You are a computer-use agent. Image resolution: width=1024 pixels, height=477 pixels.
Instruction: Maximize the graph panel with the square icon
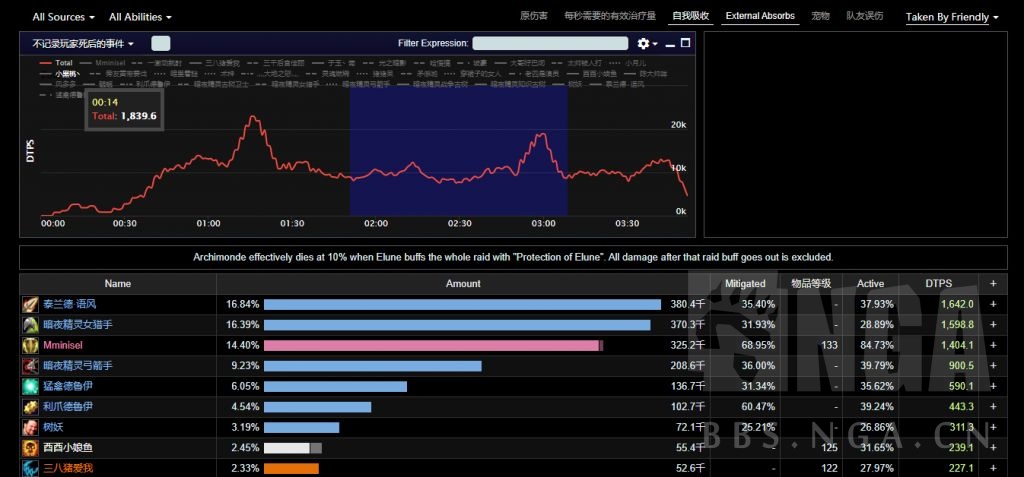tap(685, 43)
